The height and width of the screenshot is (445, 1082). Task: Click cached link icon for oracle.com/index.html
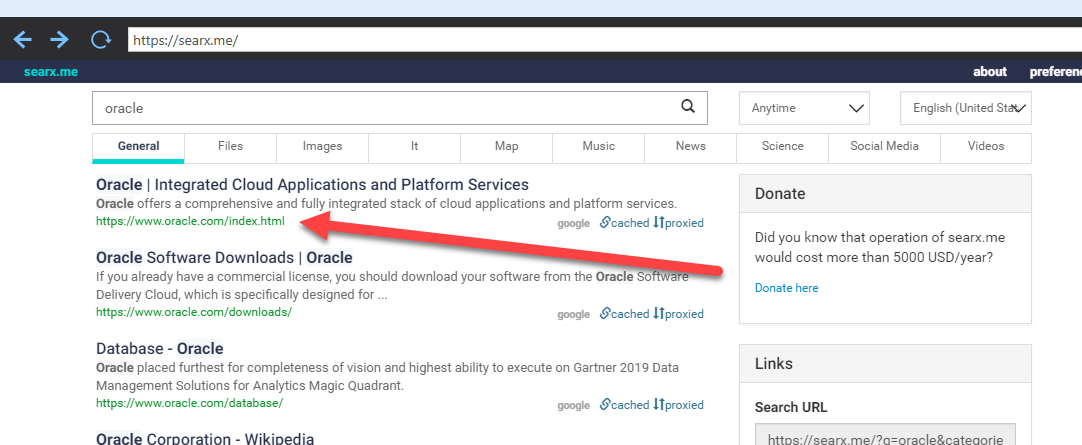point(605,222)
